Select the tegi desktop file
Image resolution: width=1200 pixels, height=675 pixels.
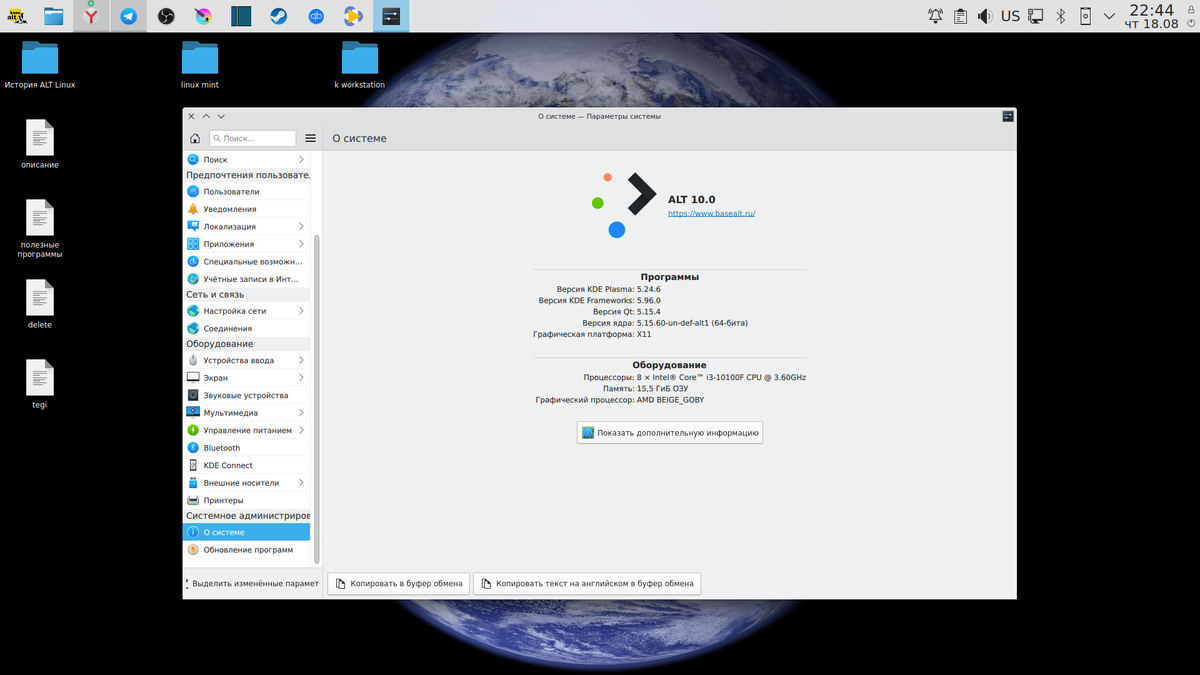[40, 385]
